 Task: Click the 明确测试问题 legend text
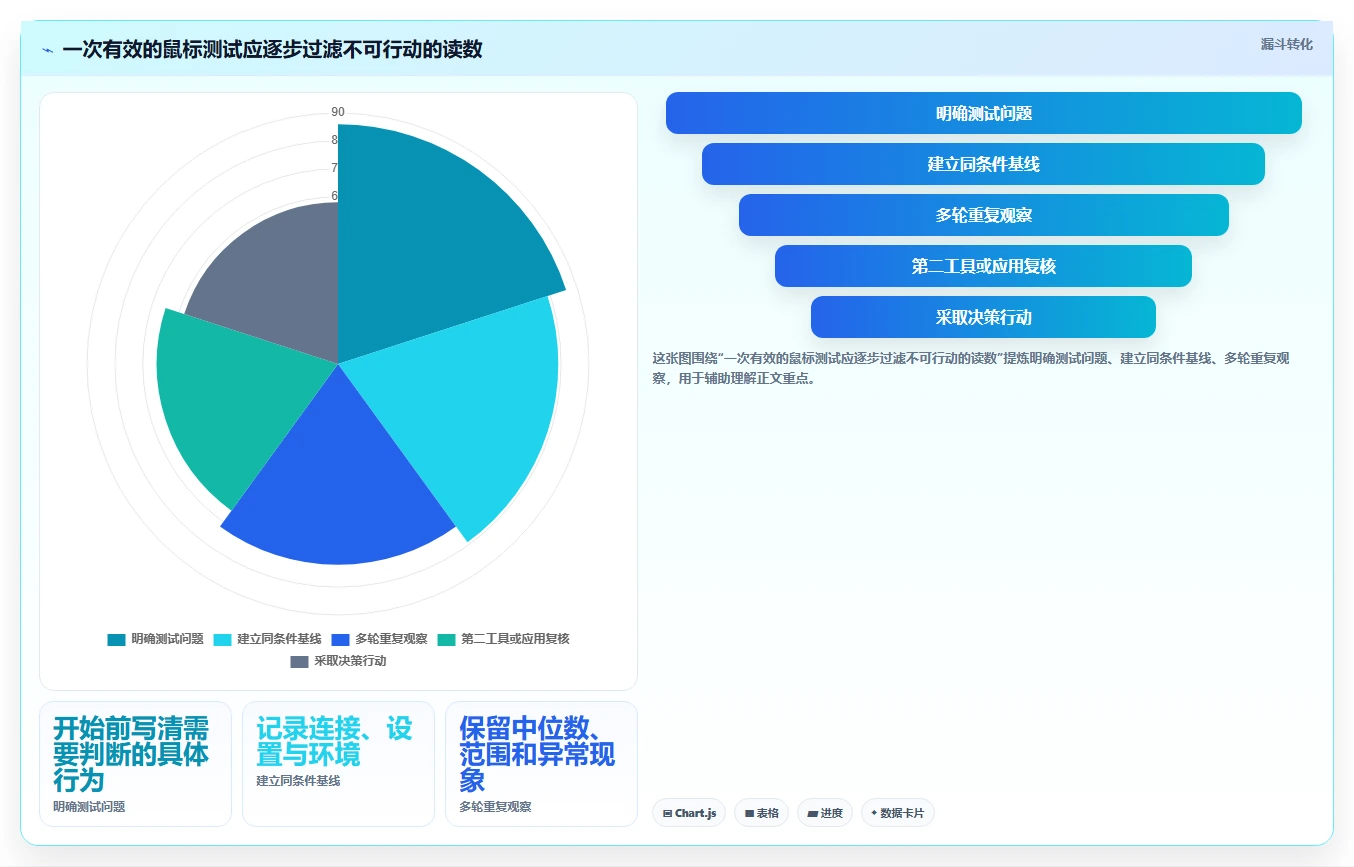167,639
